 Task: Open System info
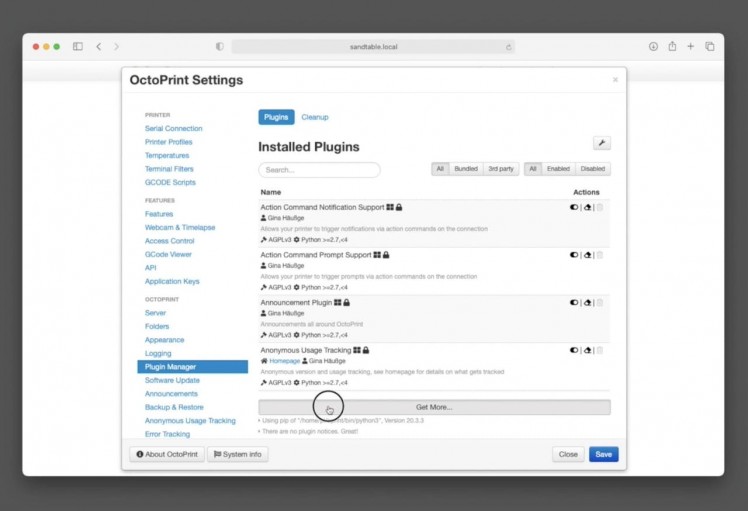[238, 454]
